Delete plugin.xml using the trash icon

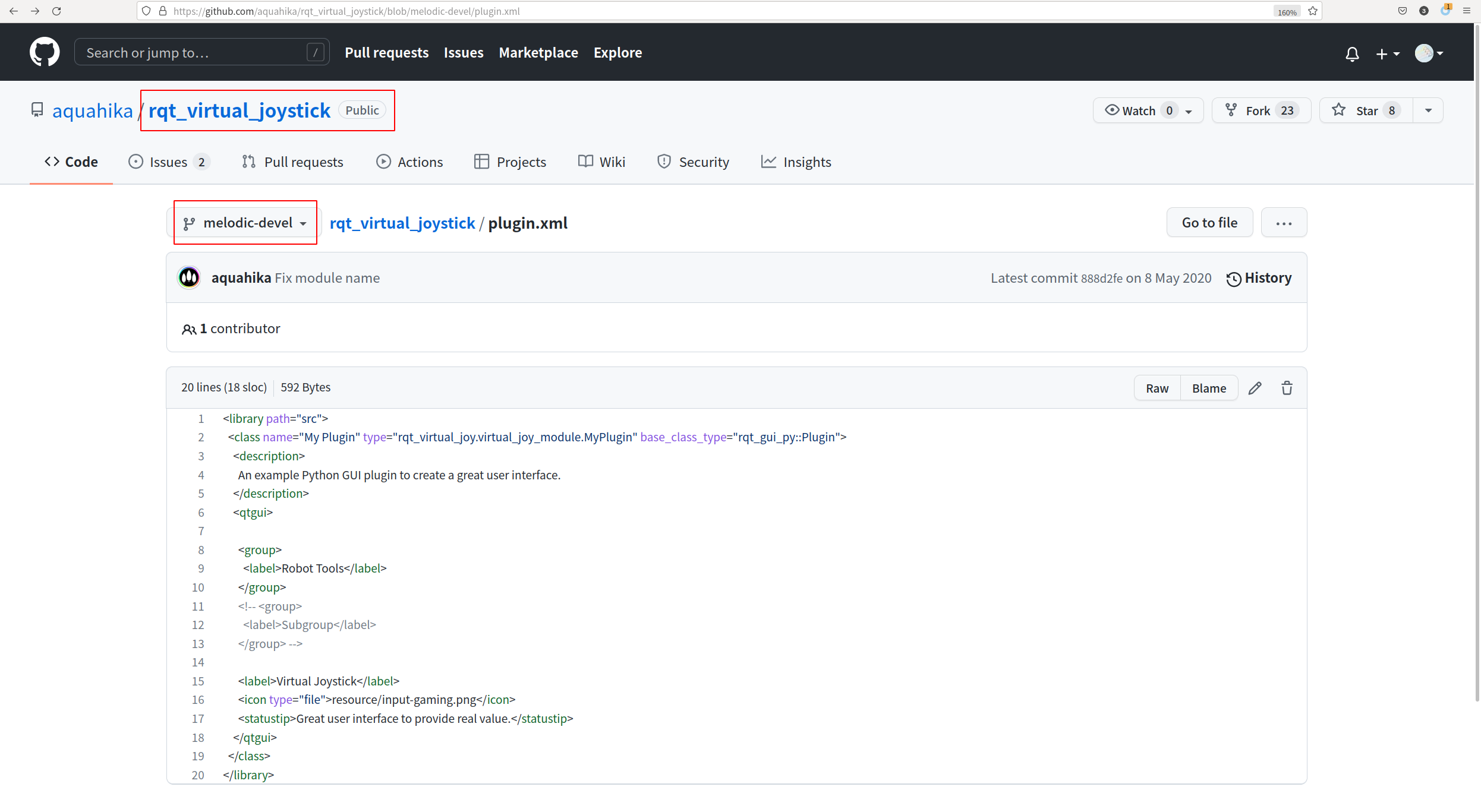tap(1287, 387)
